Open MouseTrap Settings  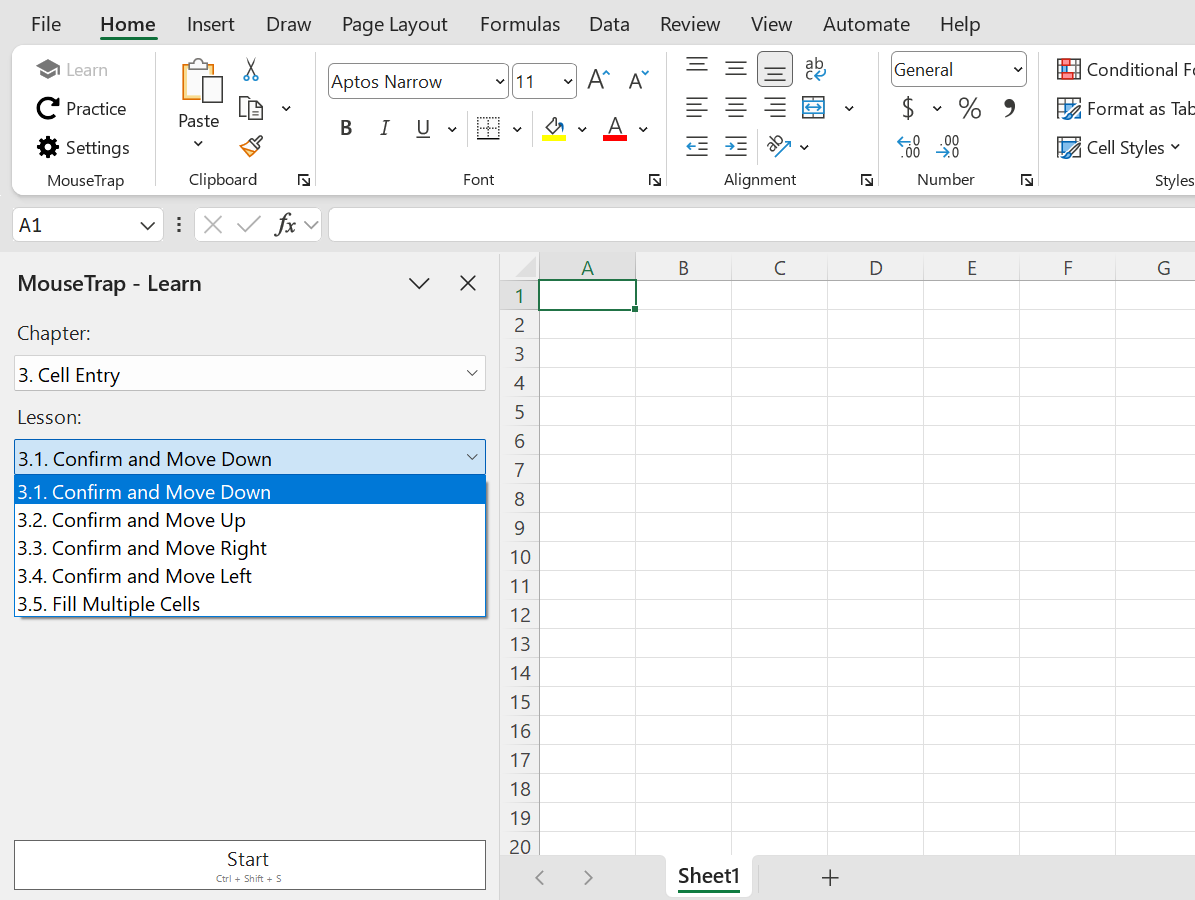[83, 148]
